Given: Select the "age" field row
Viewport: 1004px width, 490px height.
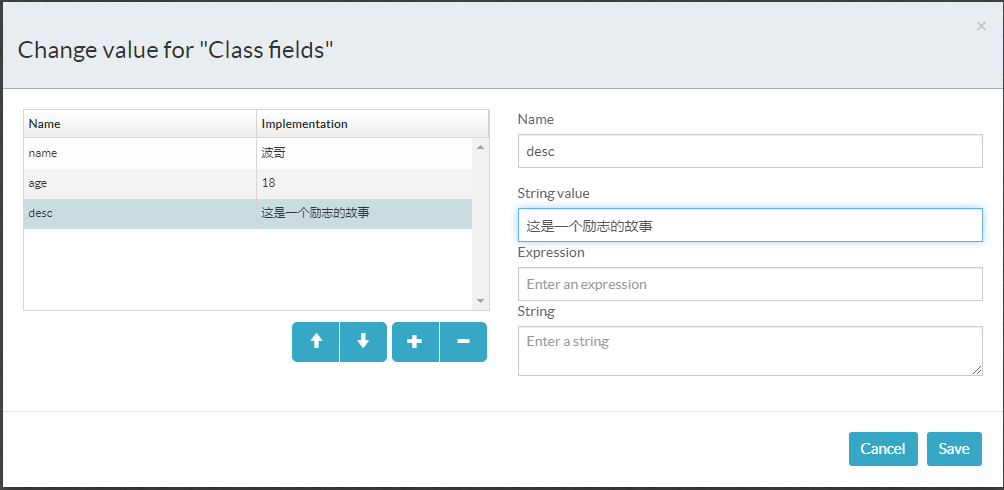Looking at the screenshot, I should coord(140,183).
